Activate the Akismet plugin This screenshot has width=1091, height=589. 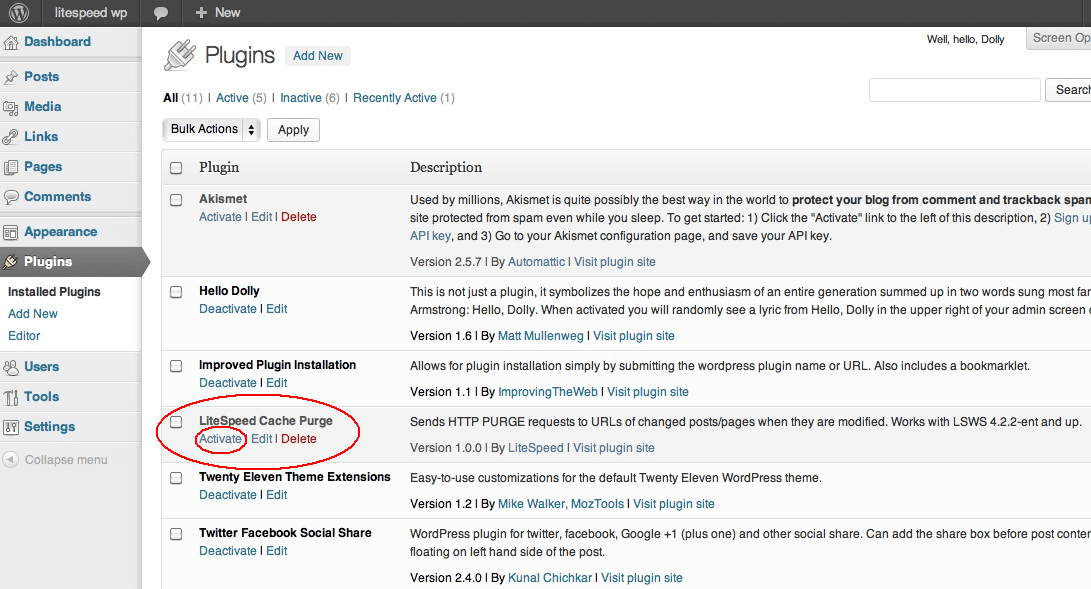(x=220, y=216)
